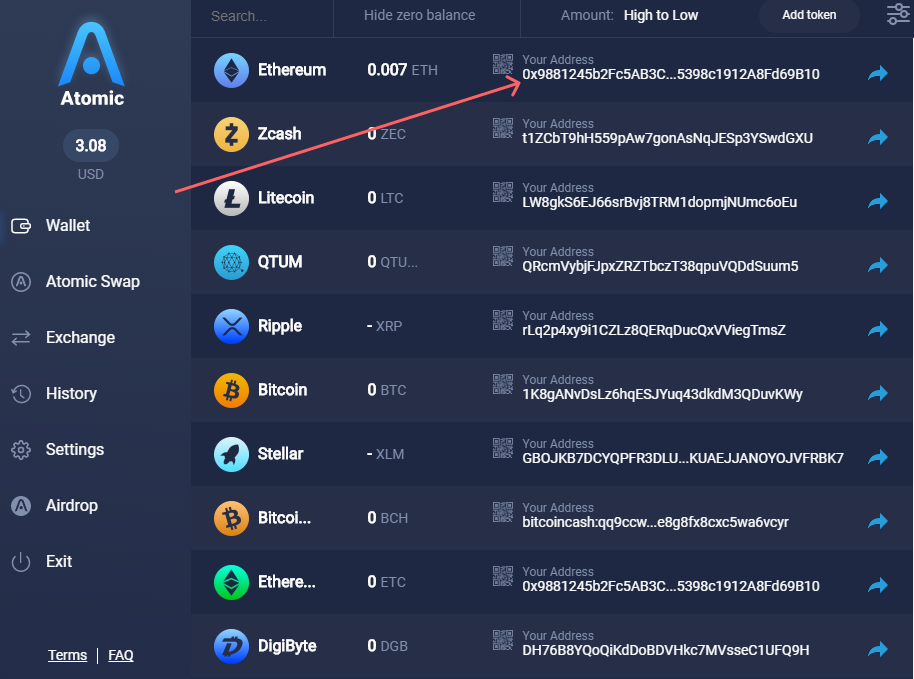
Task: Change the High to Low amount sorting
Action: coord(660,15)
